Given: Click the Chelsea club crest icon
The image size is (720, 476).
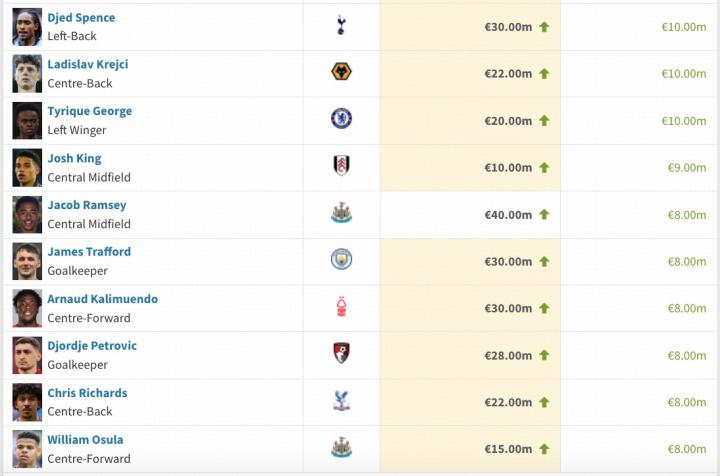Looking at the screenshot, I should pyautogui.click(x=341, y=119).
